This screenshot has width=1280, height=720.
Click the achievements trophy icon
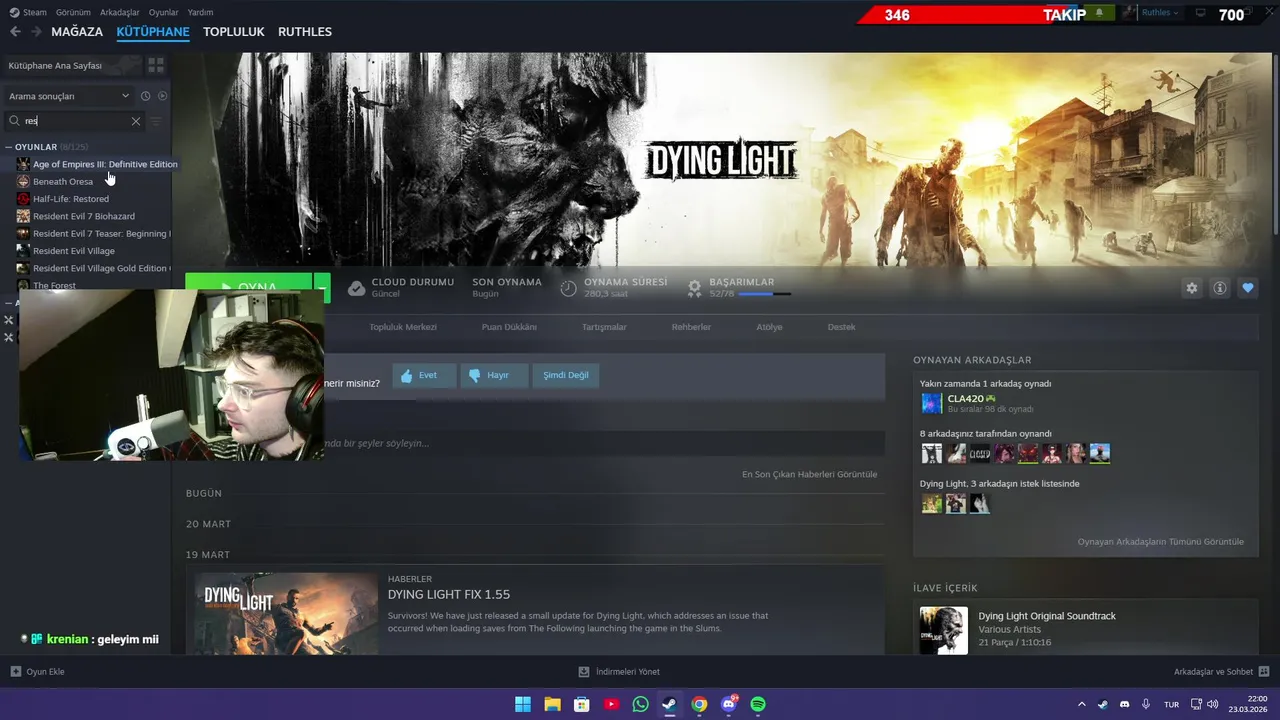694,288
